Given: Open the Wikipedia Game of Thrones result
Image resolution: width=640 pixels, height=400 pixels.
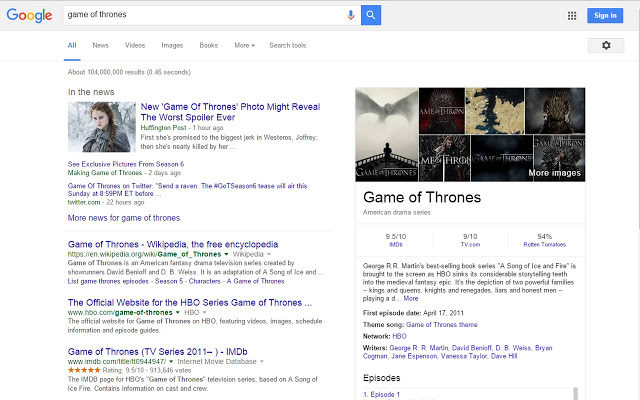Looking at the screenshot, I should point(173,244).
